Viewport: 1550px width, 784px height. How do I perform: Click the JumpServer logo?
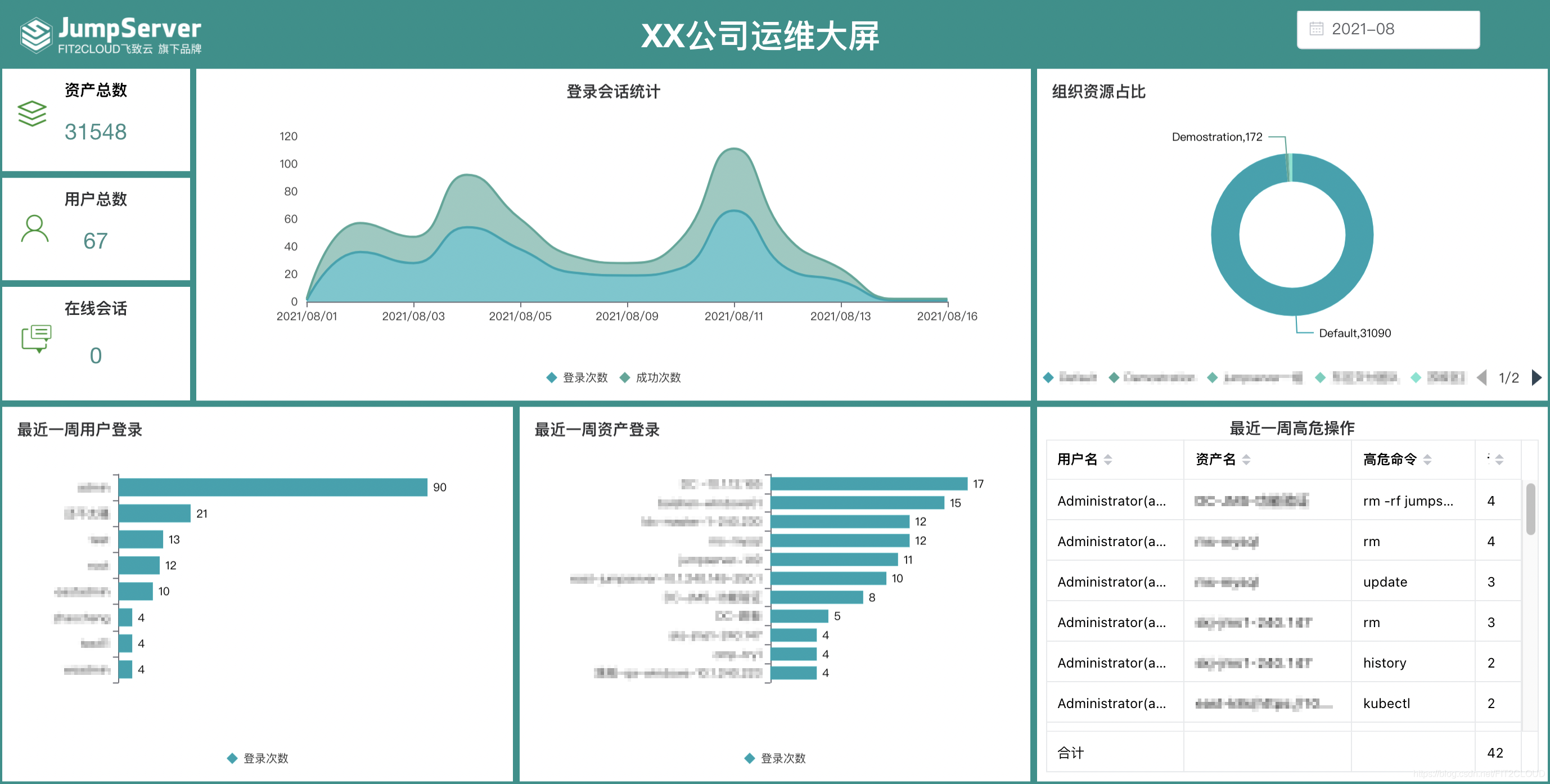click(110, 35)
